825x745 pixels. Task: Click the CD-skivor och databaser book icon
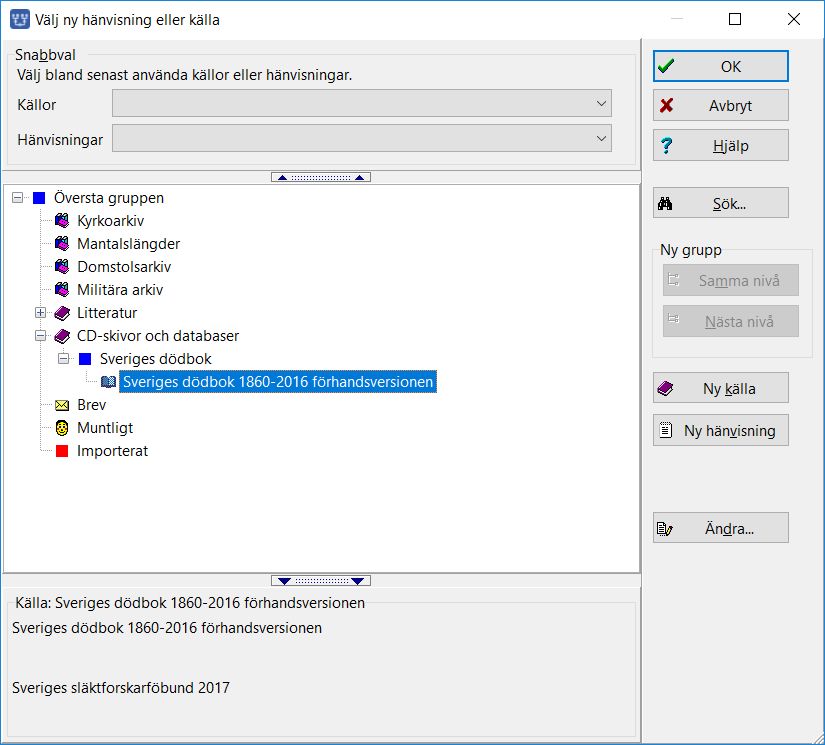pyautogui.click(x=62, y=336)
